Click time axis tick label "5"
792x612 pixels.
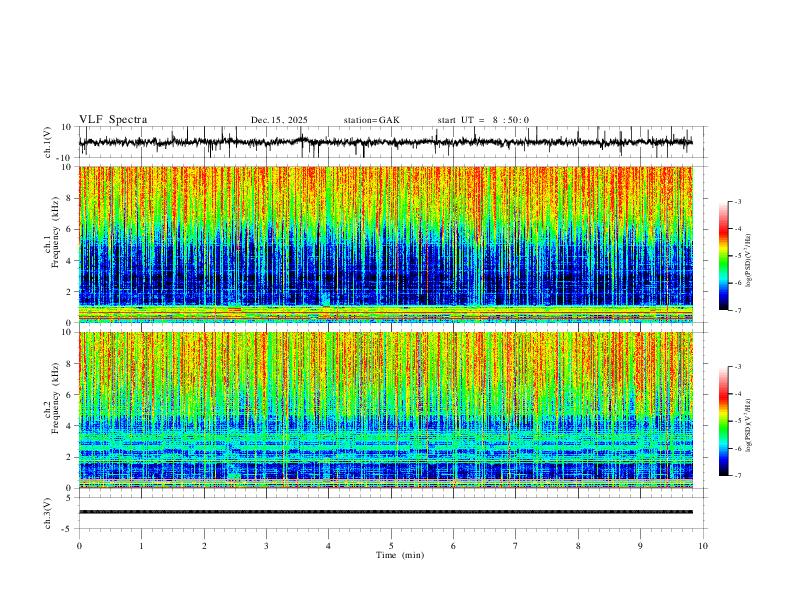(391, 546)
